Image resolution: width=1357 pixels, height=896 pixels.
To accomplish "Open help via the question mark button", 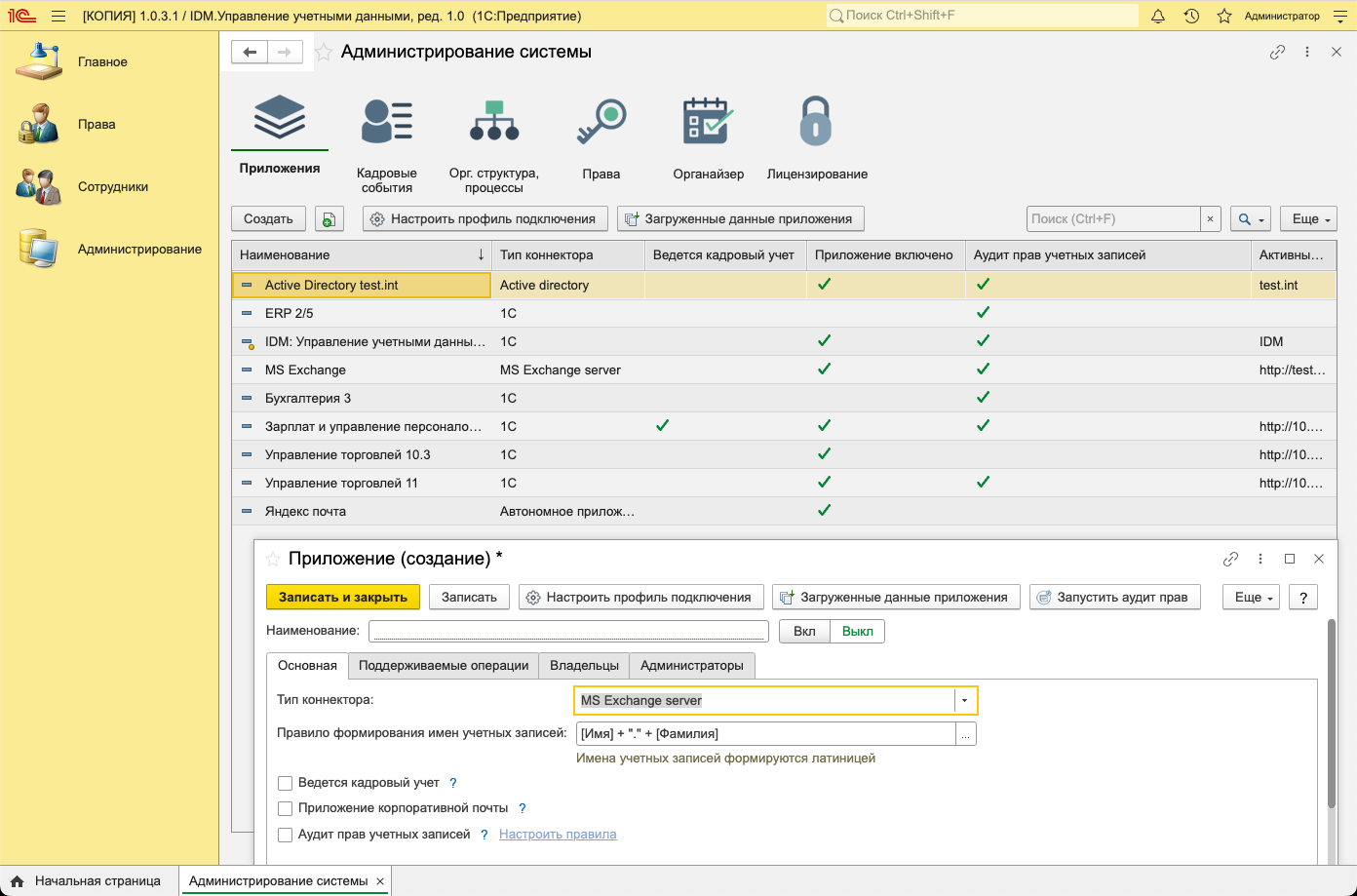I will [x=1303, y=598].
